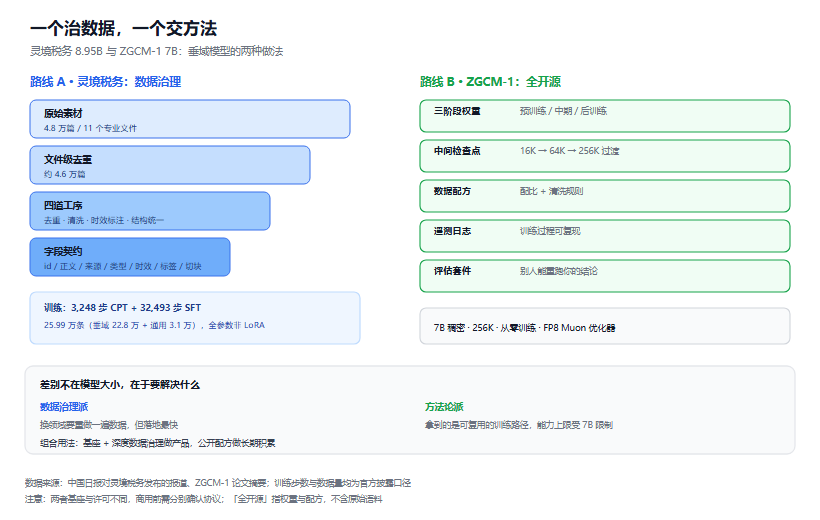Click the 数据来源 footnote line
Screen dimensions: 820x520
point(218,483)
